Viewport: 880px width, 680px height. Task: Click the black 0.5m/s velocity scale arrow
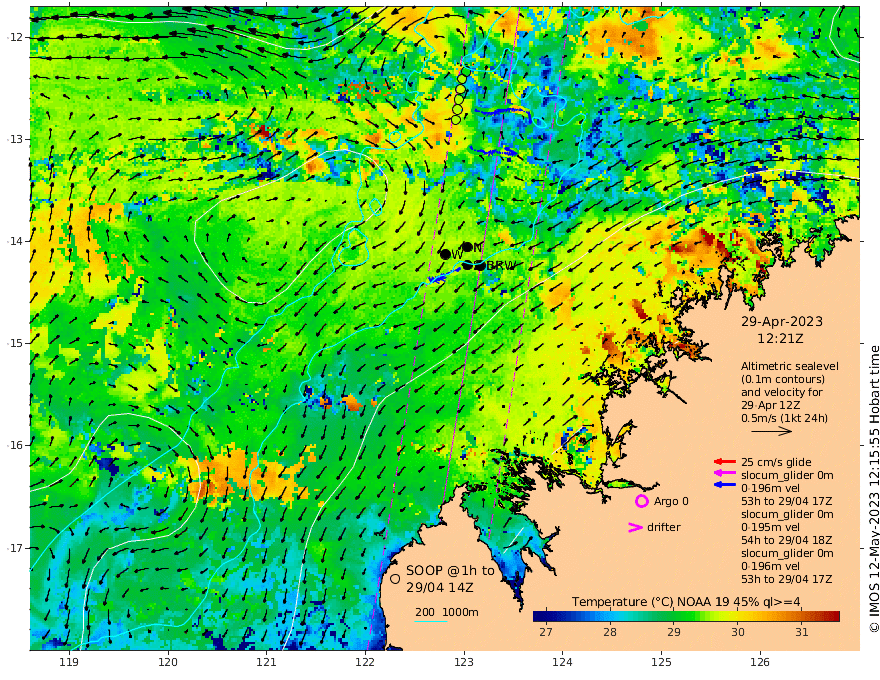click(x=772, y=431)
